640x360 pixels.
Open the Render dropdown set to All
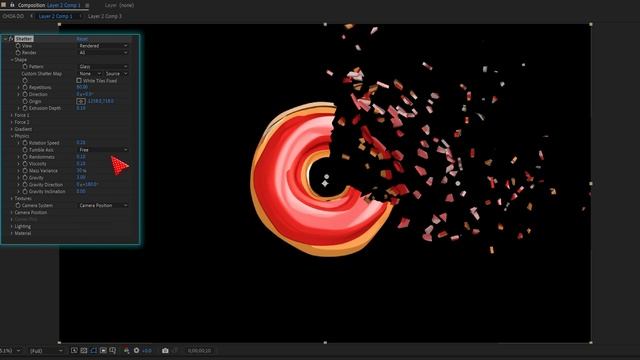pyautogui.click(x=103, y=53)
